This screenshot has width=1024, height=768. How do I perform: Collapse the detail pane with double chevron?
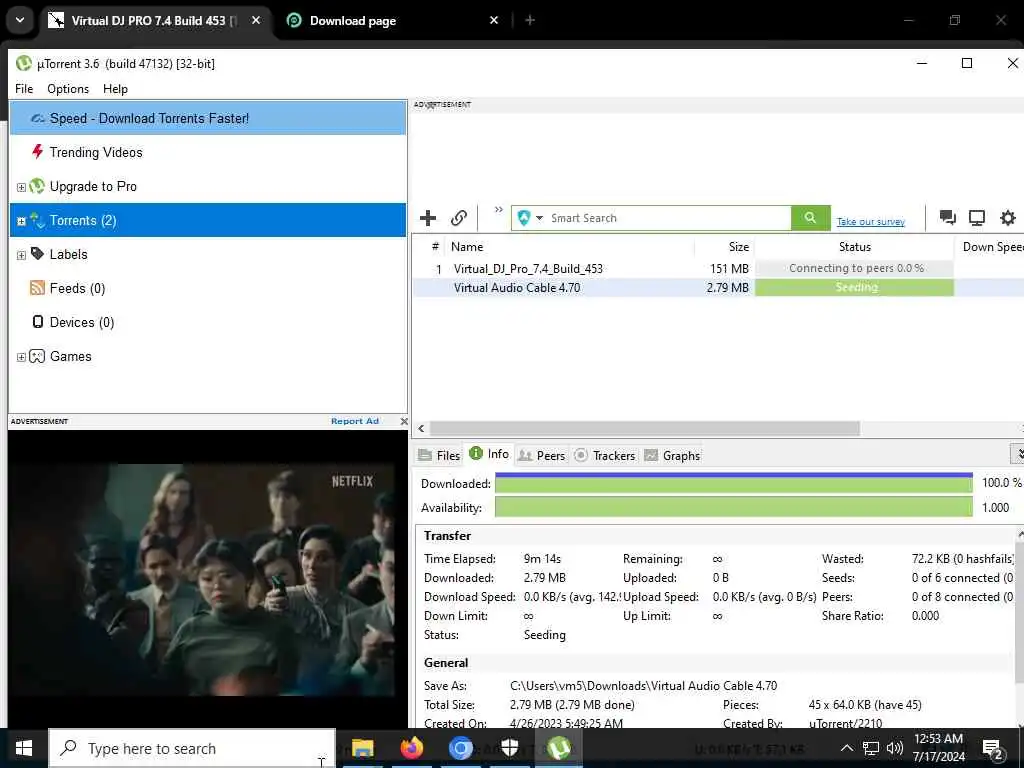tap(1018, 453)
